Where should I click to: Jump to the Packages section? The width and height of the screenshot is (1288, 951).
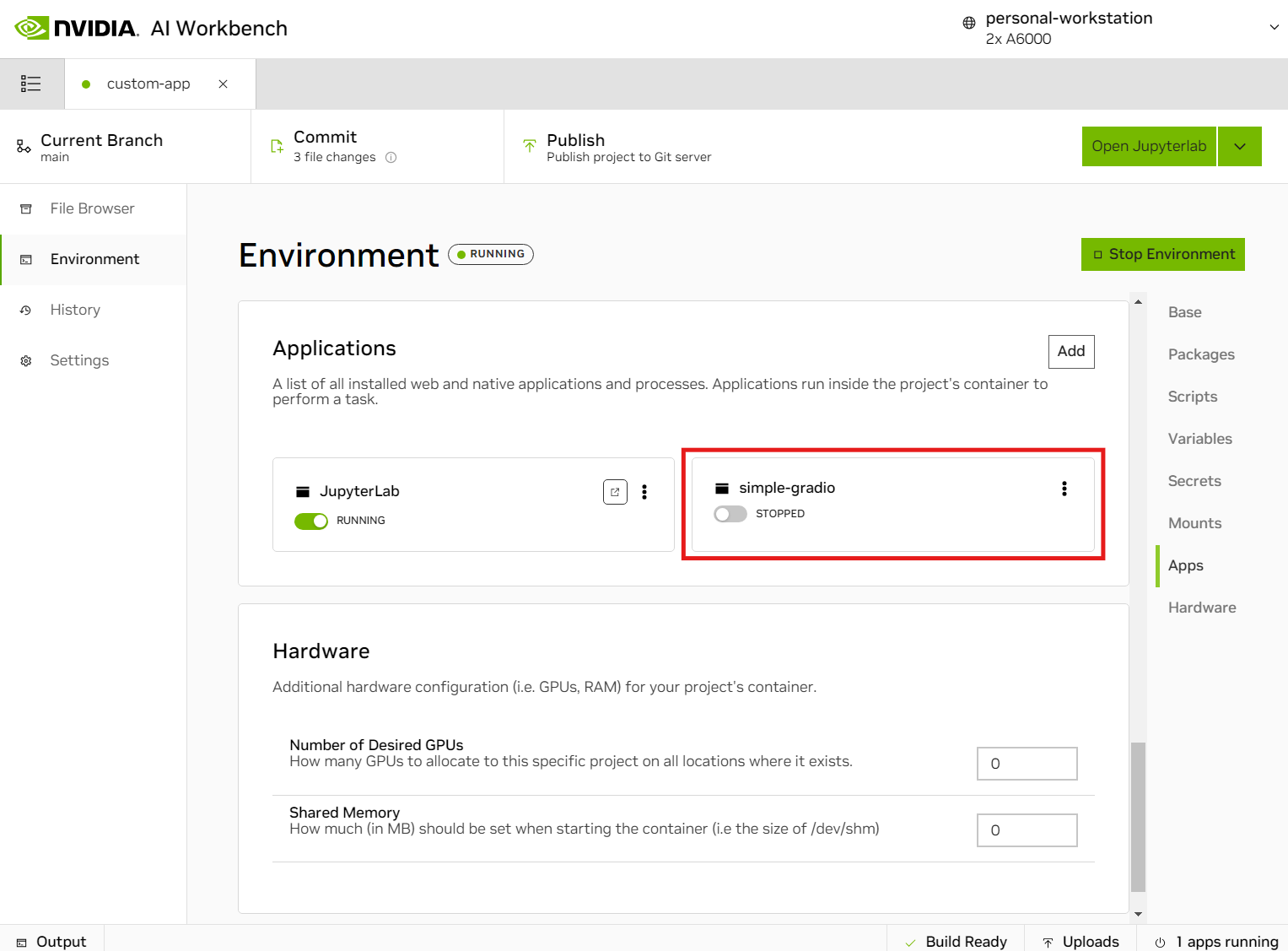[x=1200, y=354]
